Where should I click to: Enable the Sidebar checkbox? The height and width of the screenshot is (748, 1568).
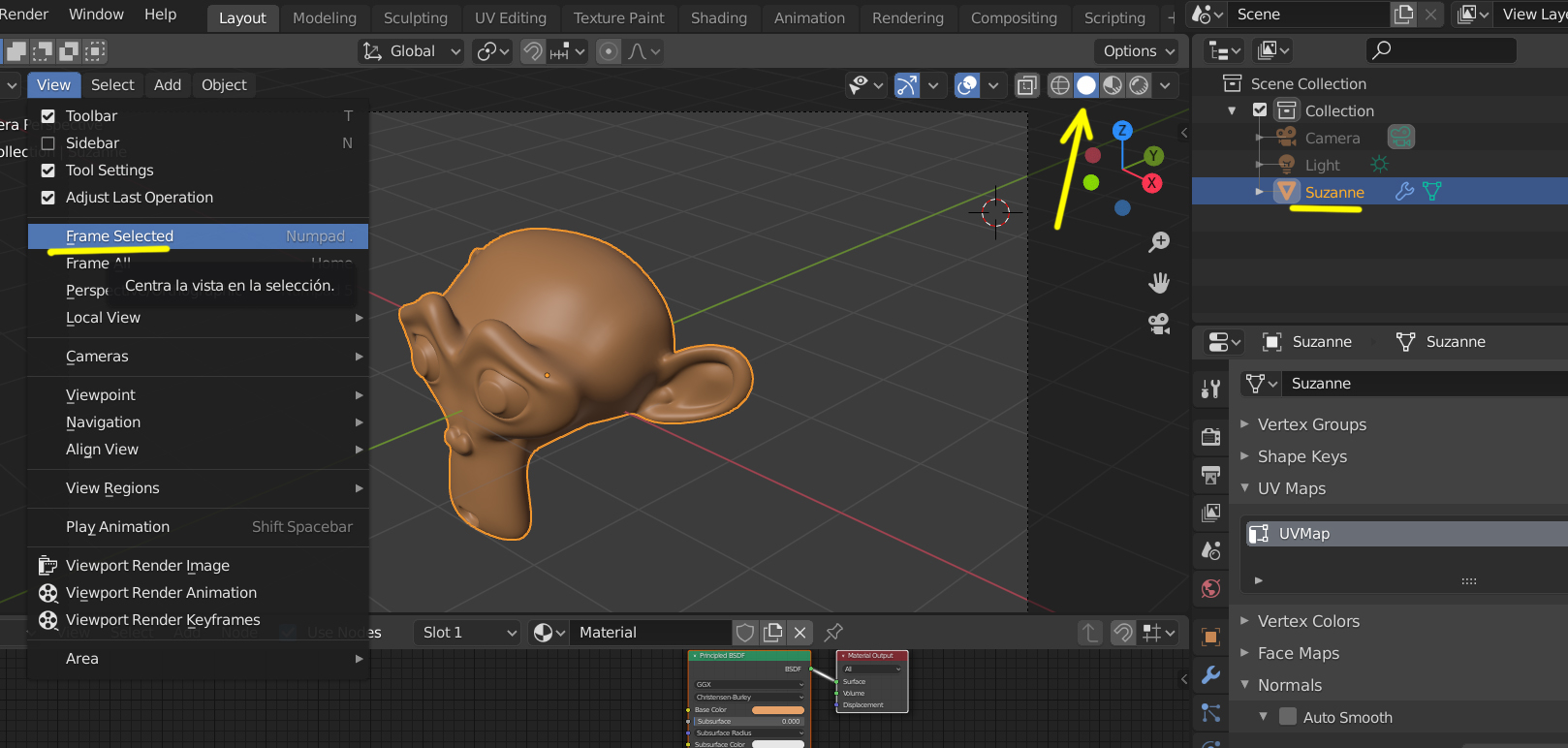pos(48,143)
